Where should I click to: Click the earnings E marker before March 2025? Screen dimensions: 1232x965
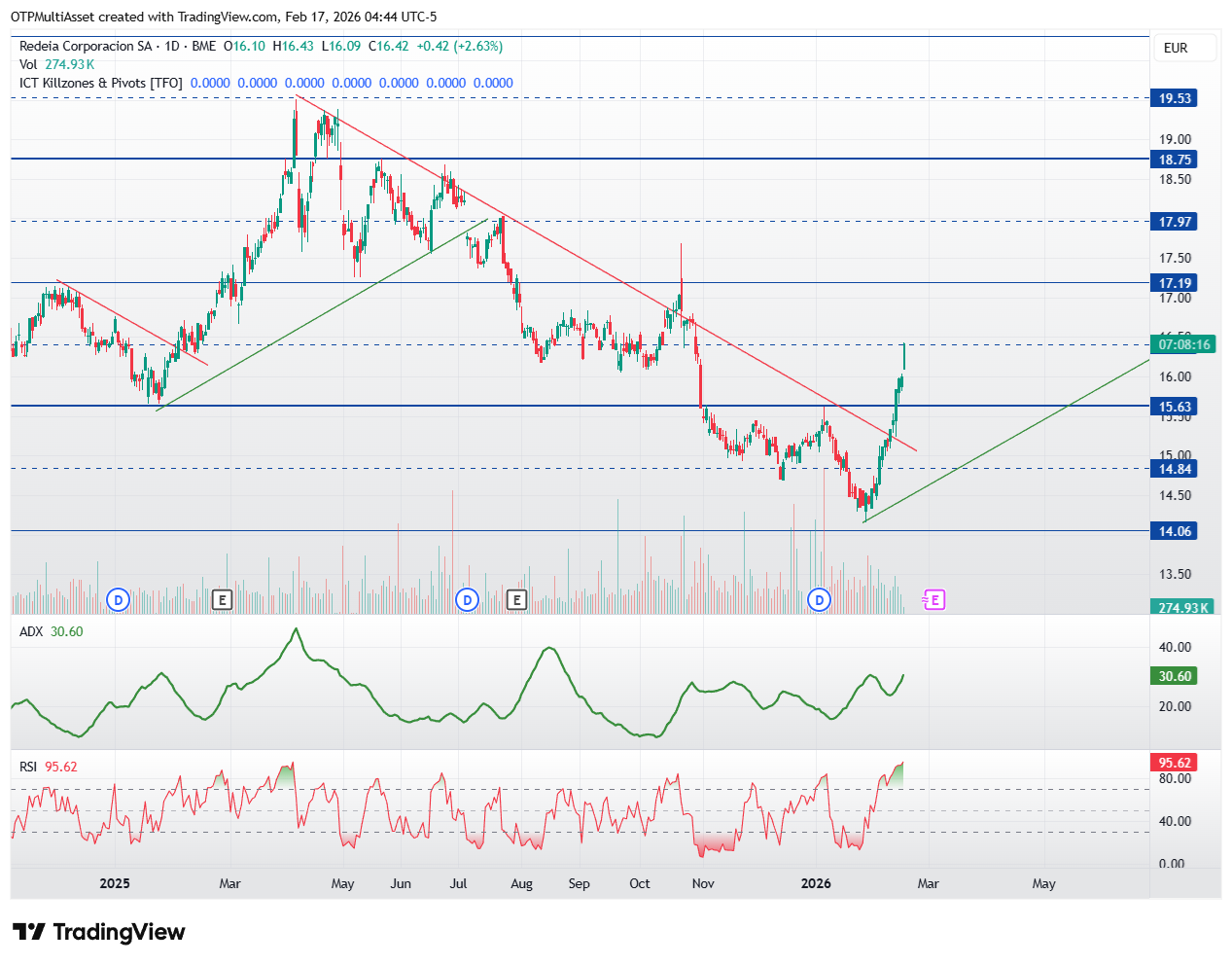coord(222,600)
